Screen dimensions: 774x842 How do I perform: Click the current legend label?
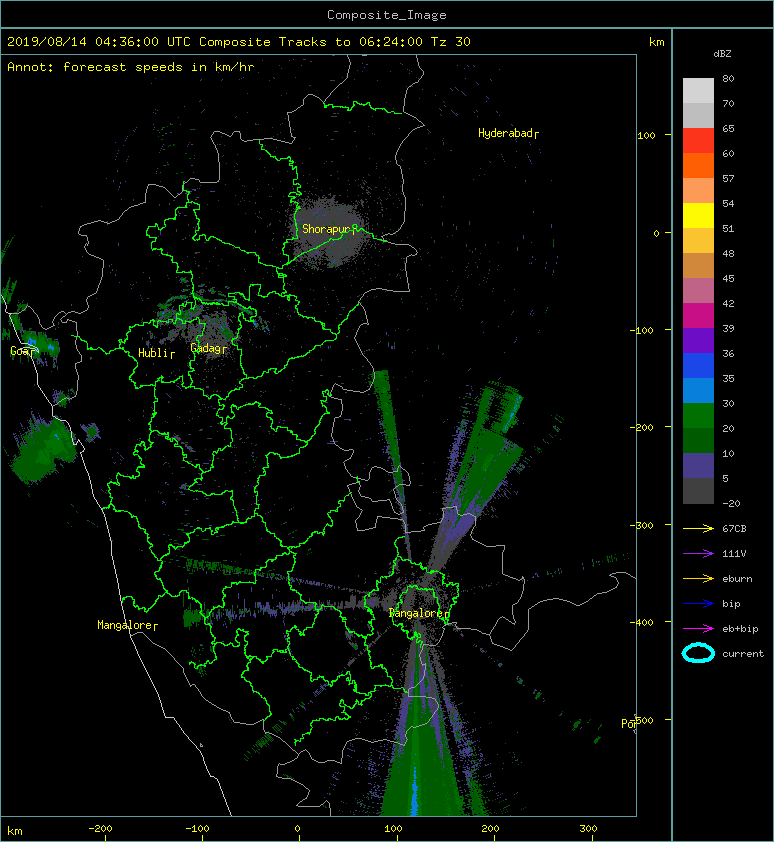(743, 654)
